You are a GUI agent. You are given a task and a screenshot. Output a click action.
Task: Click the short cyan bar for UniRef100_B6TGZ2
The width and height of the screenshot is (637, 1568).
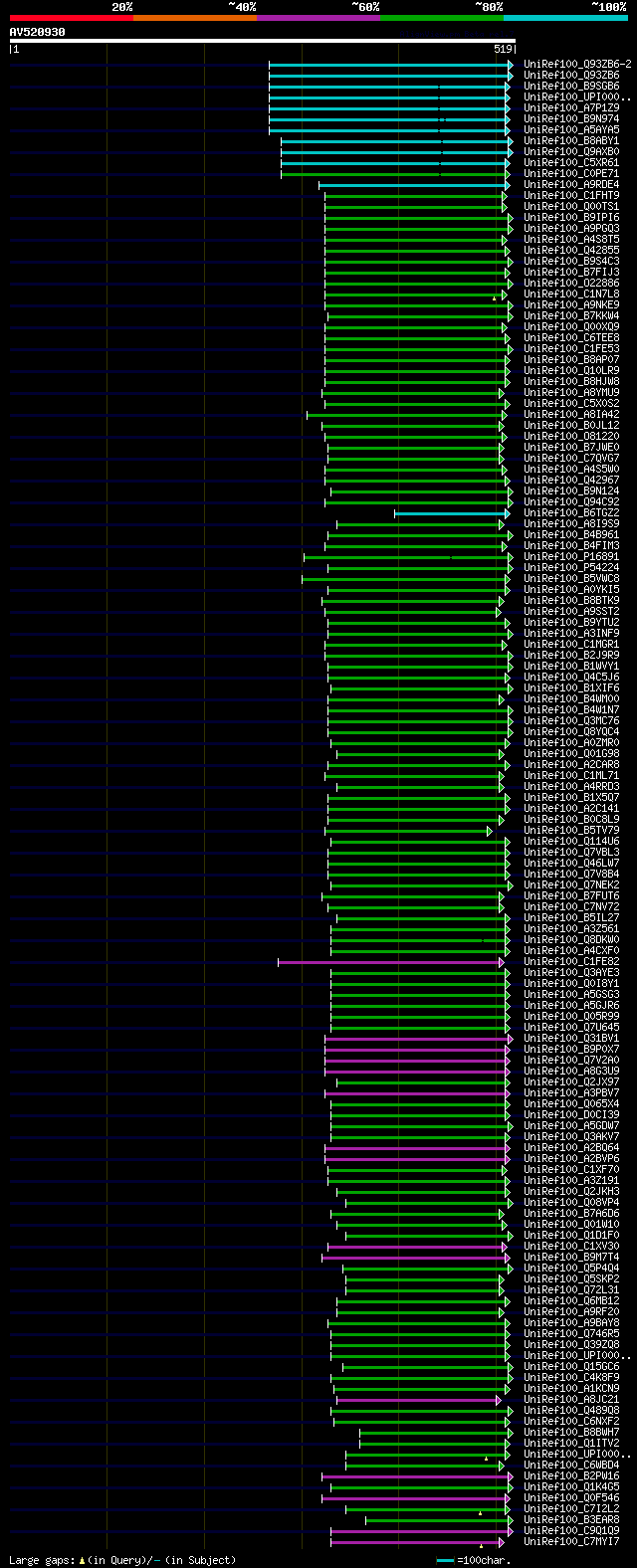pyautogui.click(x=452, y=513)
